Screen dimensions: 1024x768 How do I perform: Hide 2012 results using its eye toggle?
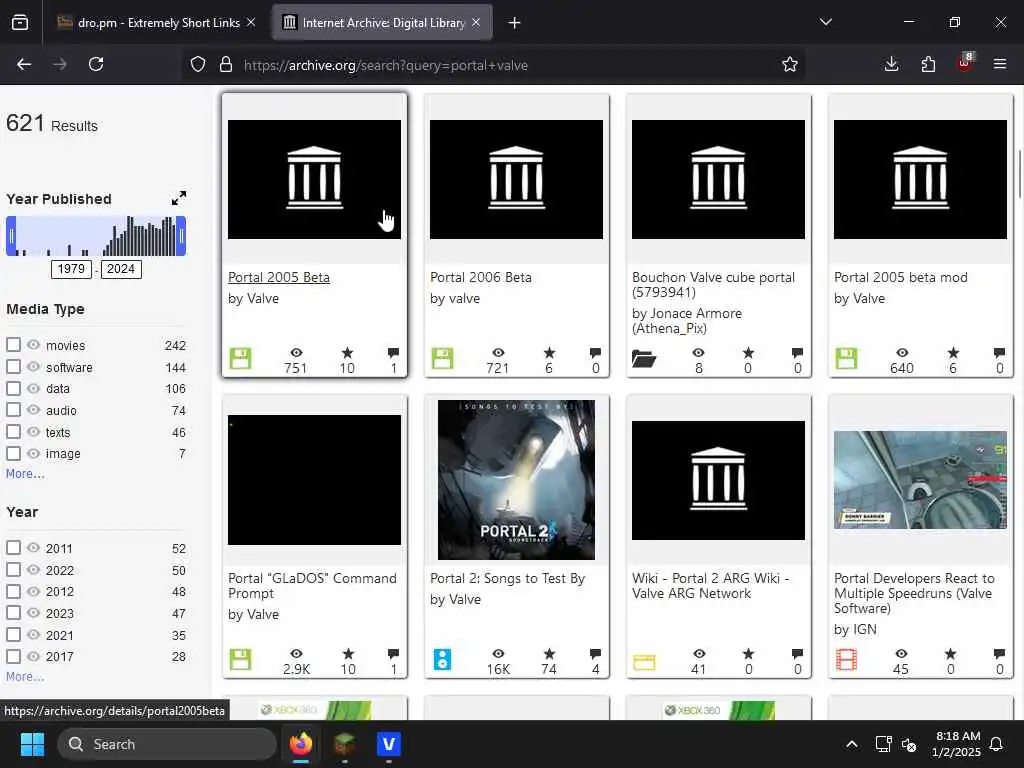33,591
